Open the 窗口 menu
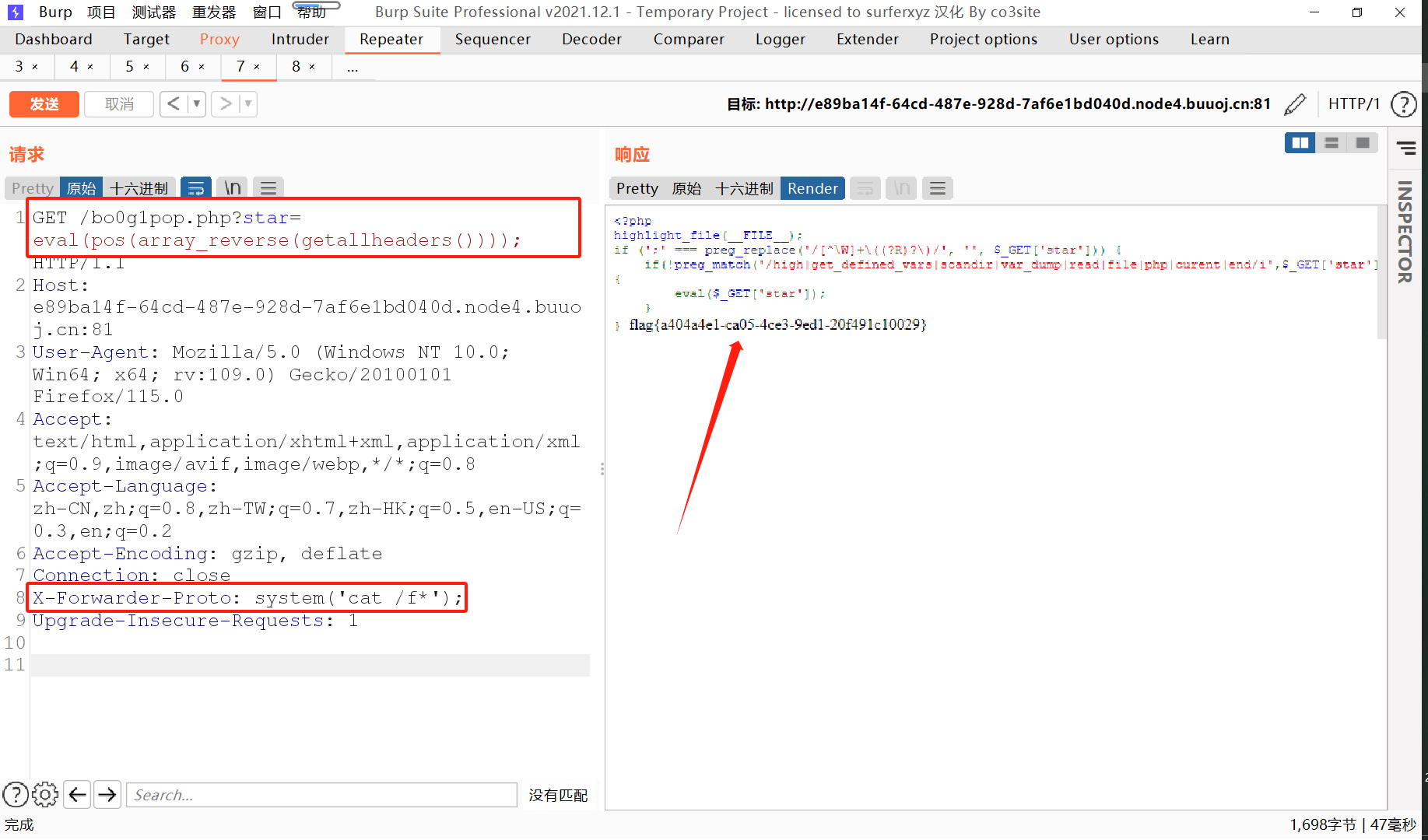Image resolution: width=1428 pixels, height=840 pixels. tap(267, 12)
